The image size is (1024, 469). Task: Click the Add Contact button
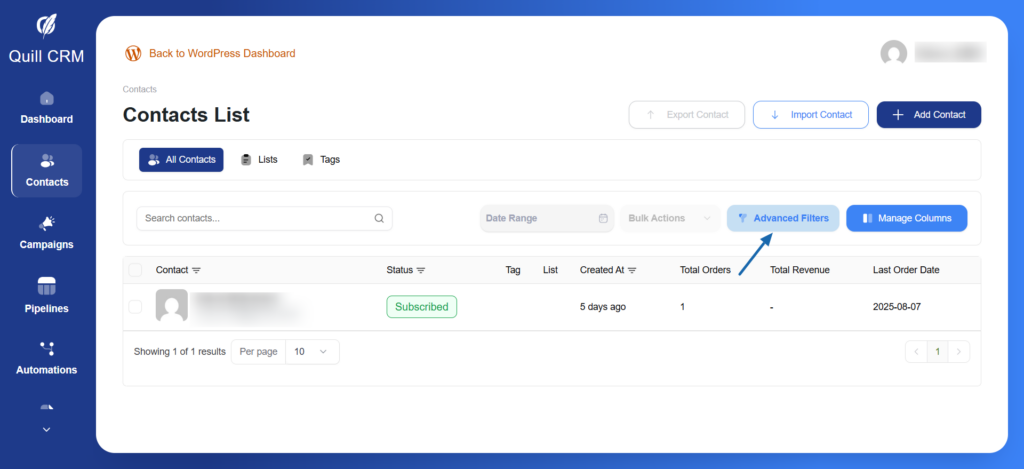click(x=928, y=115)
